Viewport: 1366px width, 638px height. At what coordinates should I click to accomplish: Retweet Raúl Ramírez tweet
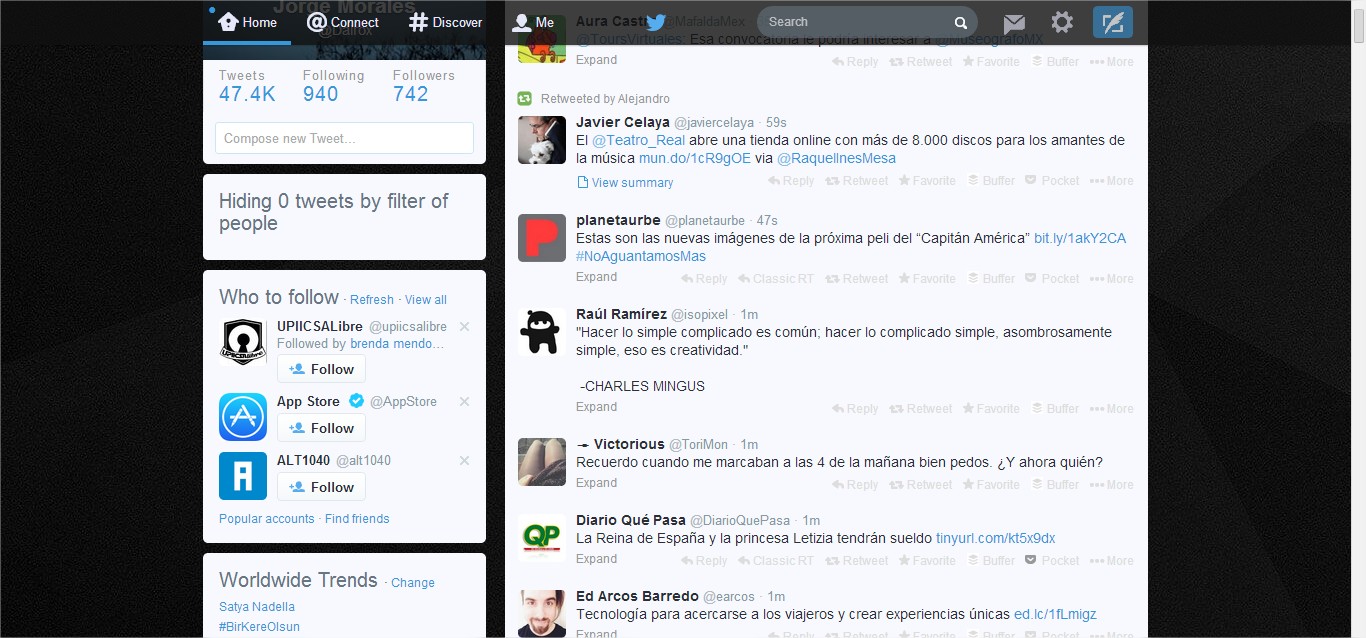pyautogui.click(x=921, y=409)
